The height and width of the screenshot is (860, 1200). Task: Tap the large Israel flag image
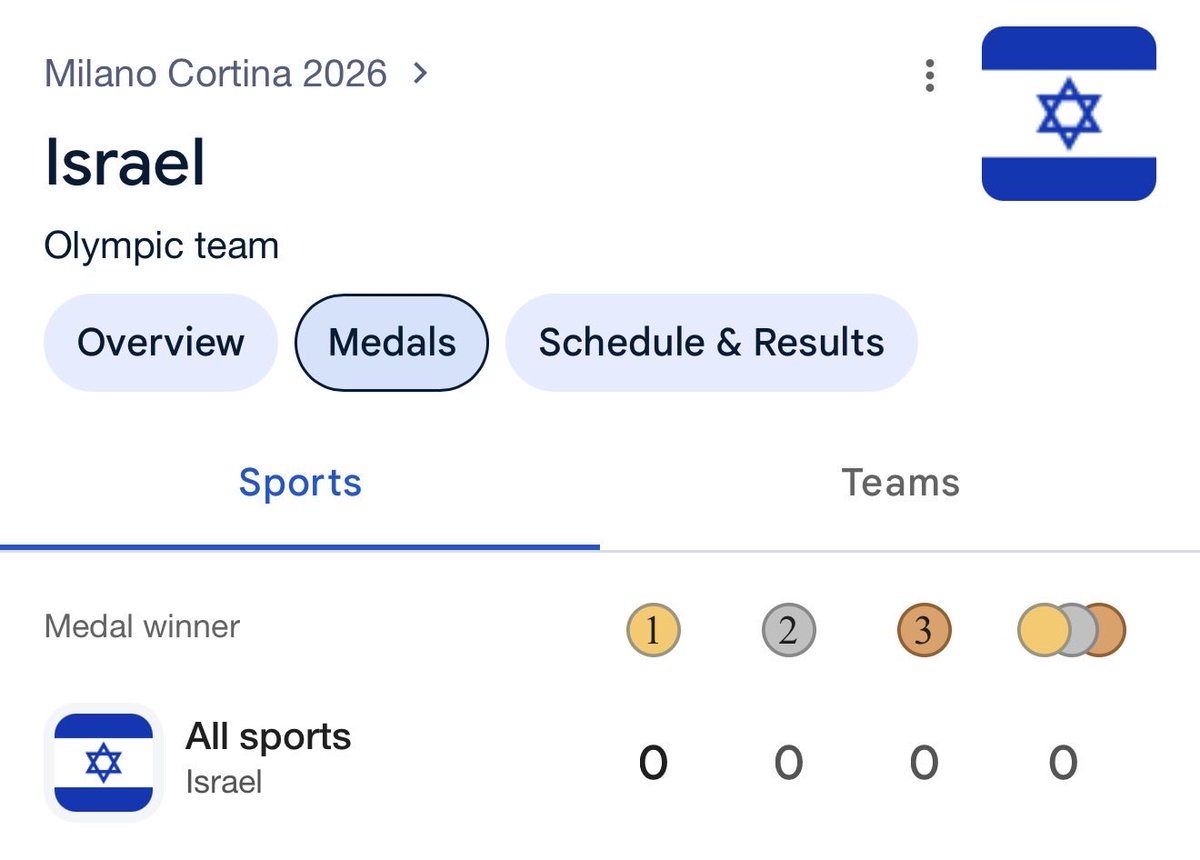(1069, 113)
